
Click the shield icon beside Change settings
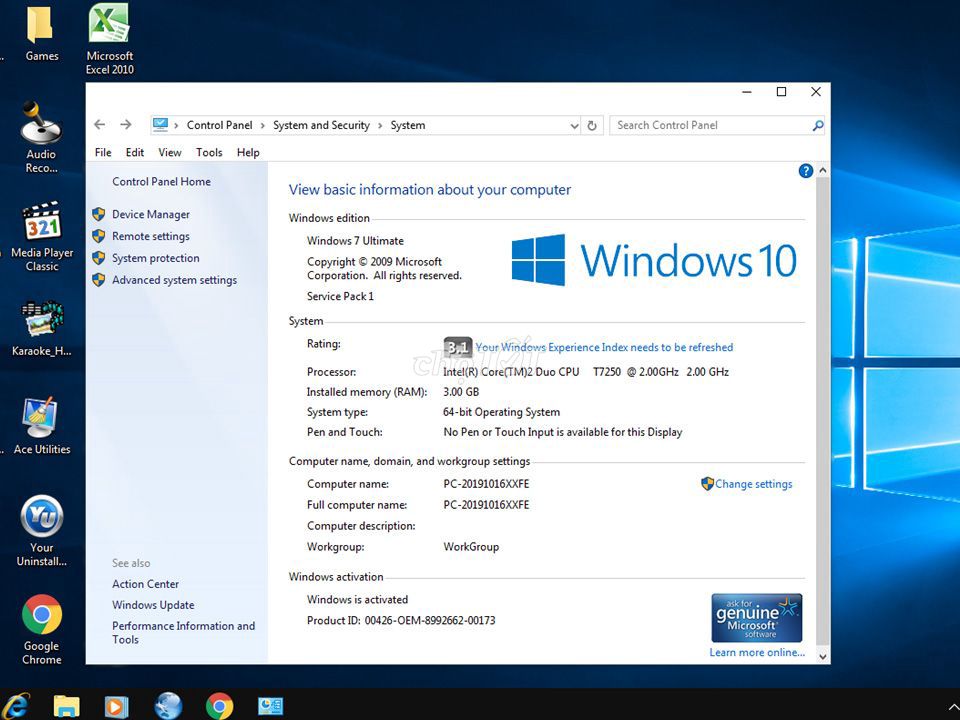coord(707,484)
